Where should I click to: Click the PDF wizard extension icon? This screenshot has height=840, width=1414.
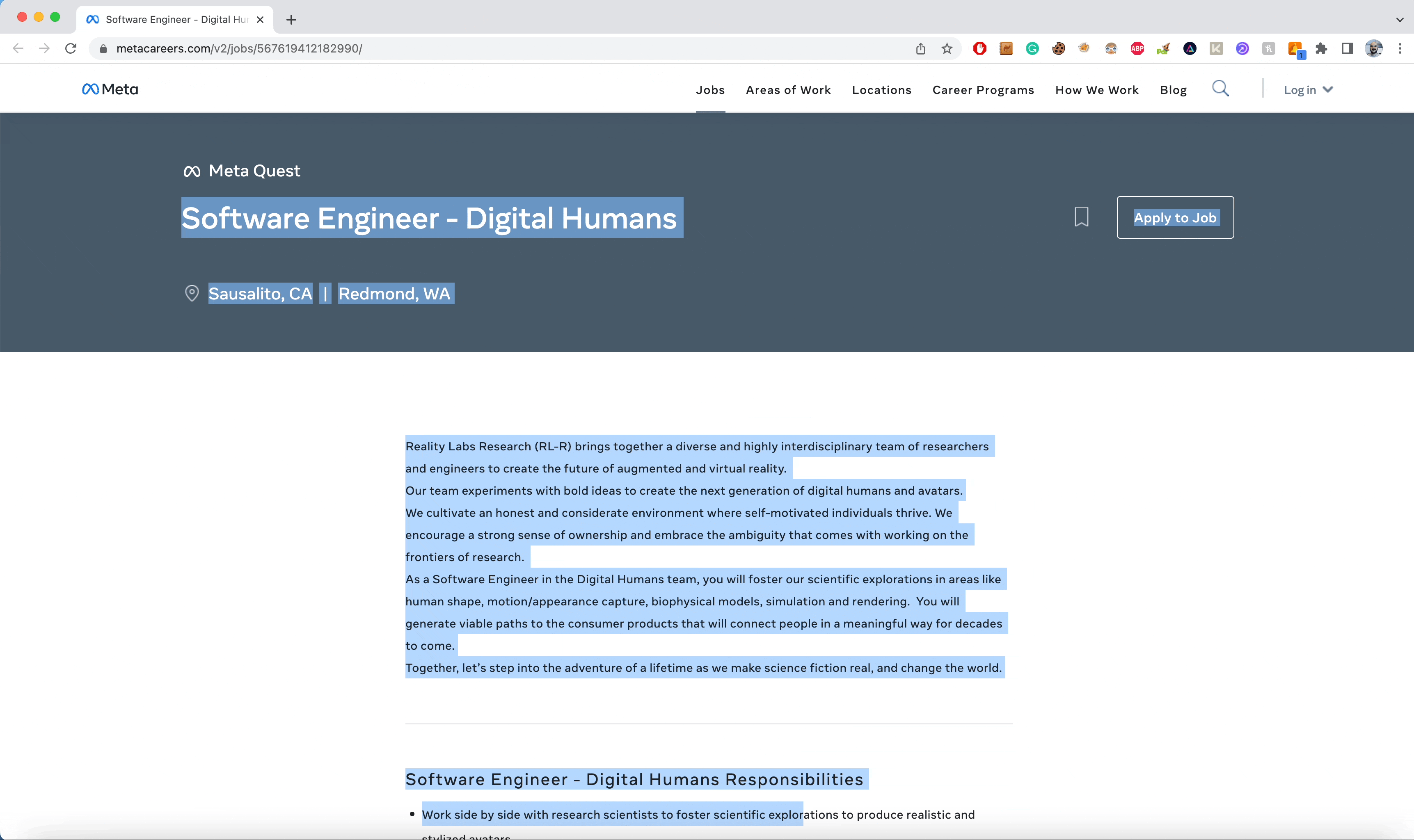[1163, 49]
